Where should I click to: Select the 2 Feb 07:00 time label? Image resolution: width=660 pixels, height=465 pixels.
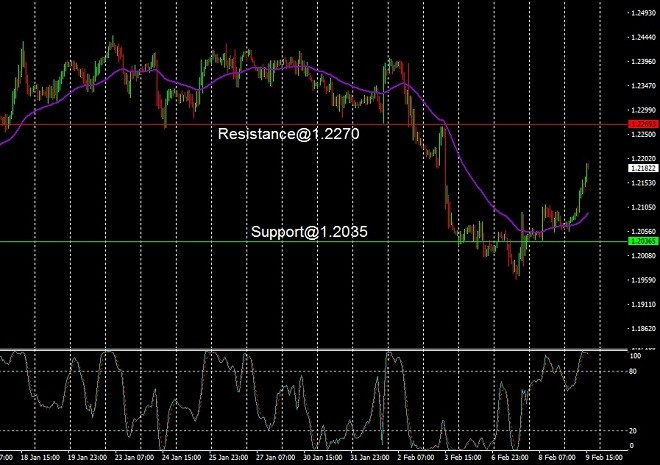pyautogui.click(x=415, y=458)
